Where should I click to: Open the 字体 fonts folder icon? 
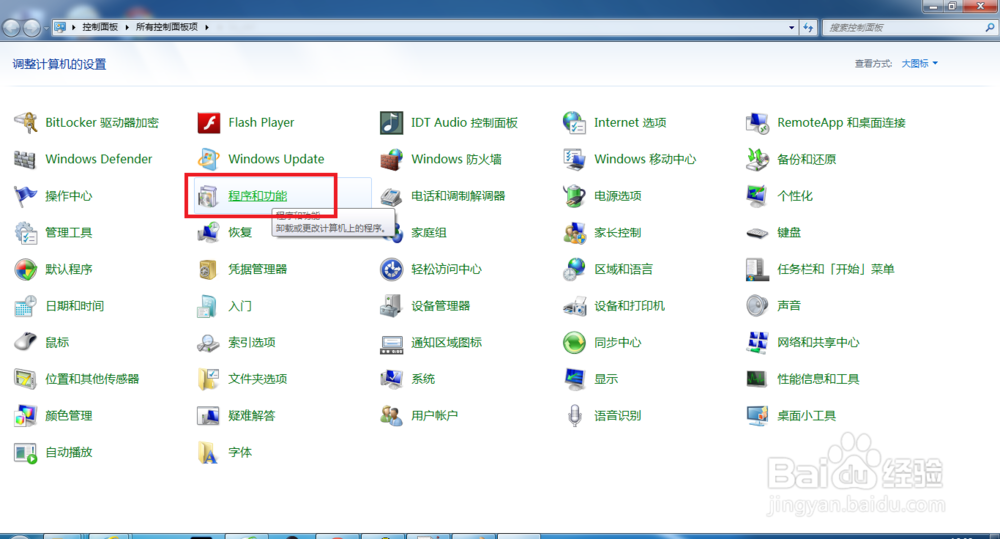click(209, 452)
